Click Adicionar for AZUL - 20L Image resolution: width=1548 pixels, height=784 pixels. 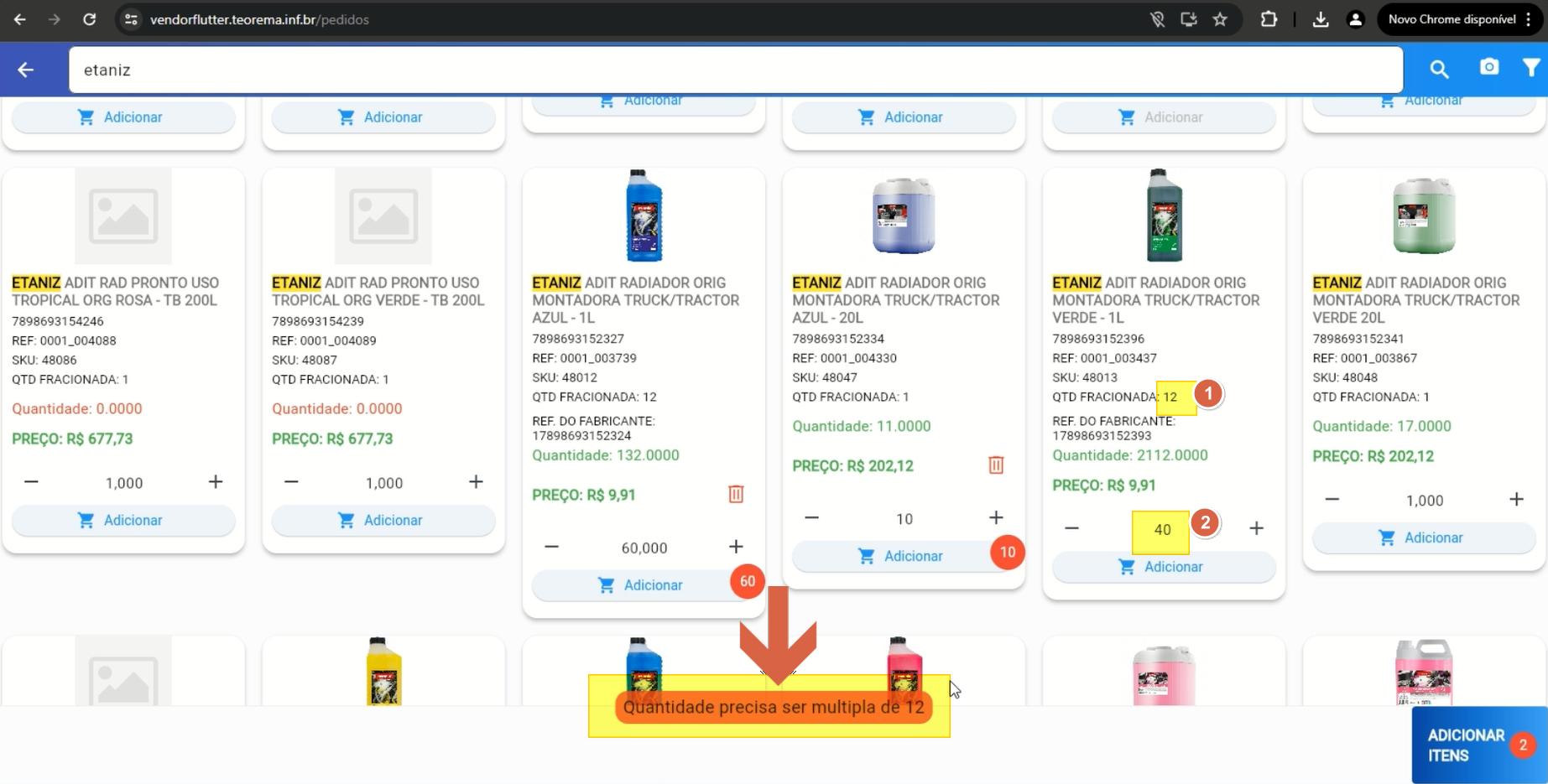[x=904, y=556]
